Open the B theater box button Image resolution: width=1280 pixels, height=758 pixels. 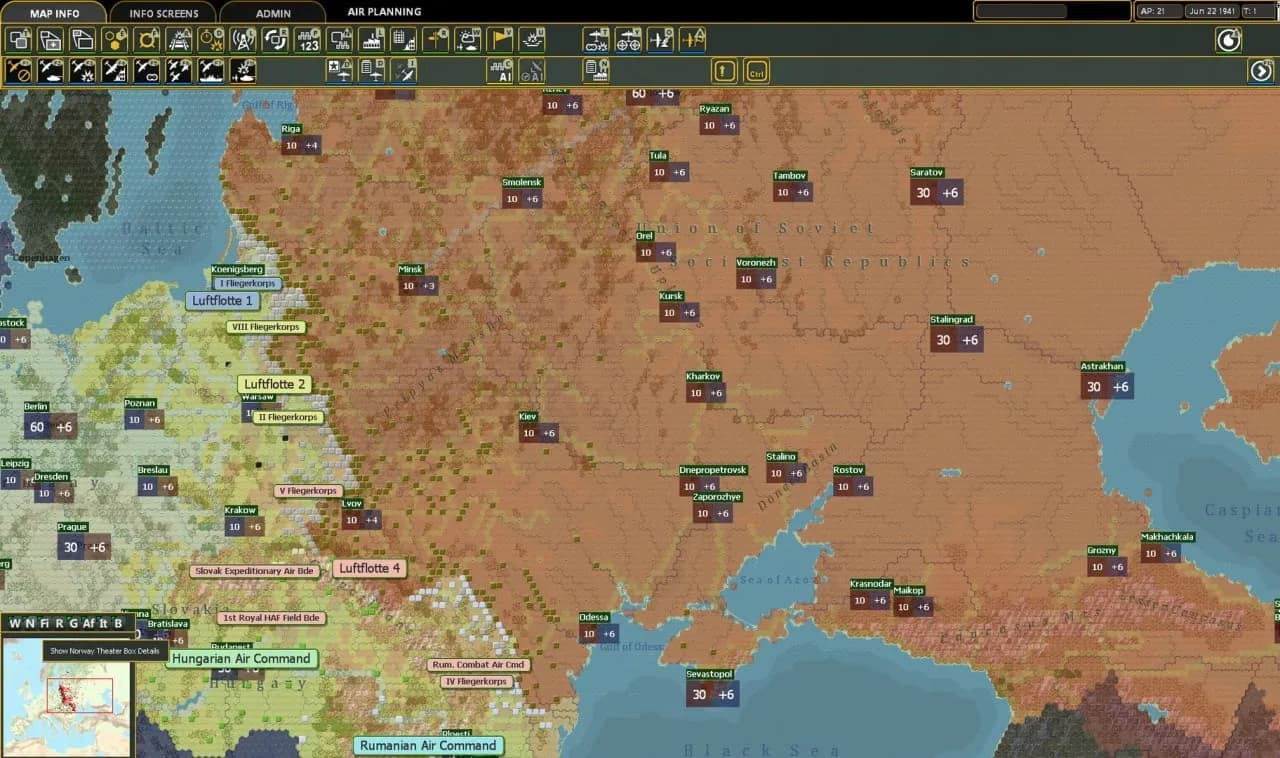118,623
